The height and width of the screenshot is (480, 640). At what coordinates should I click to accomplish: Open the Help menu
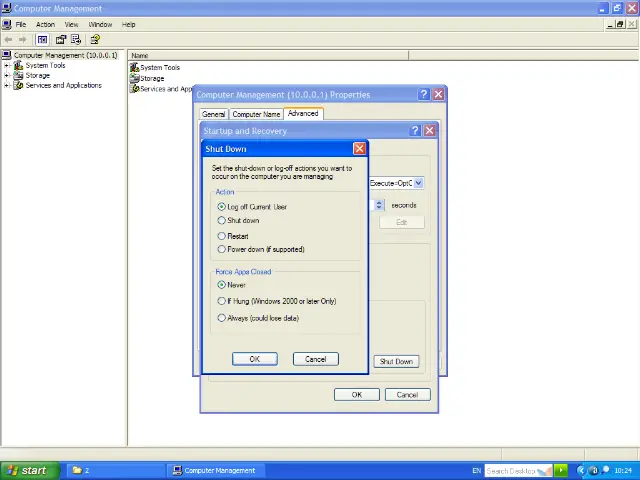129,24
